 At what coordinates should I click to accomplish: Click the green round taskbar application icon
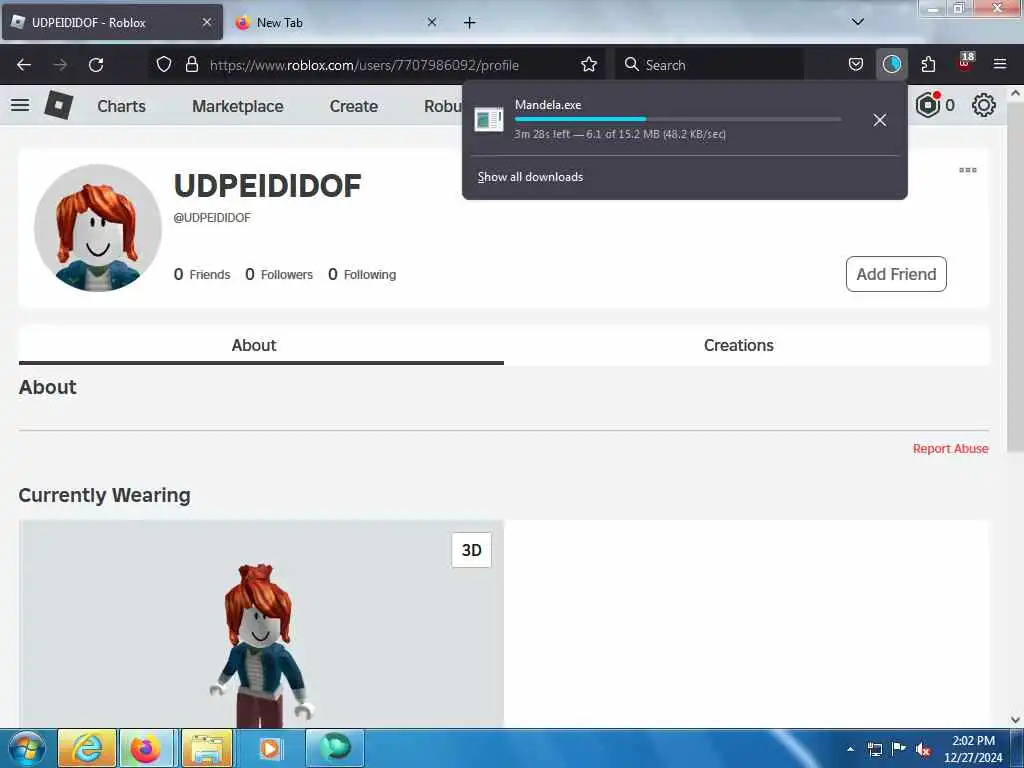coord(335,748)
